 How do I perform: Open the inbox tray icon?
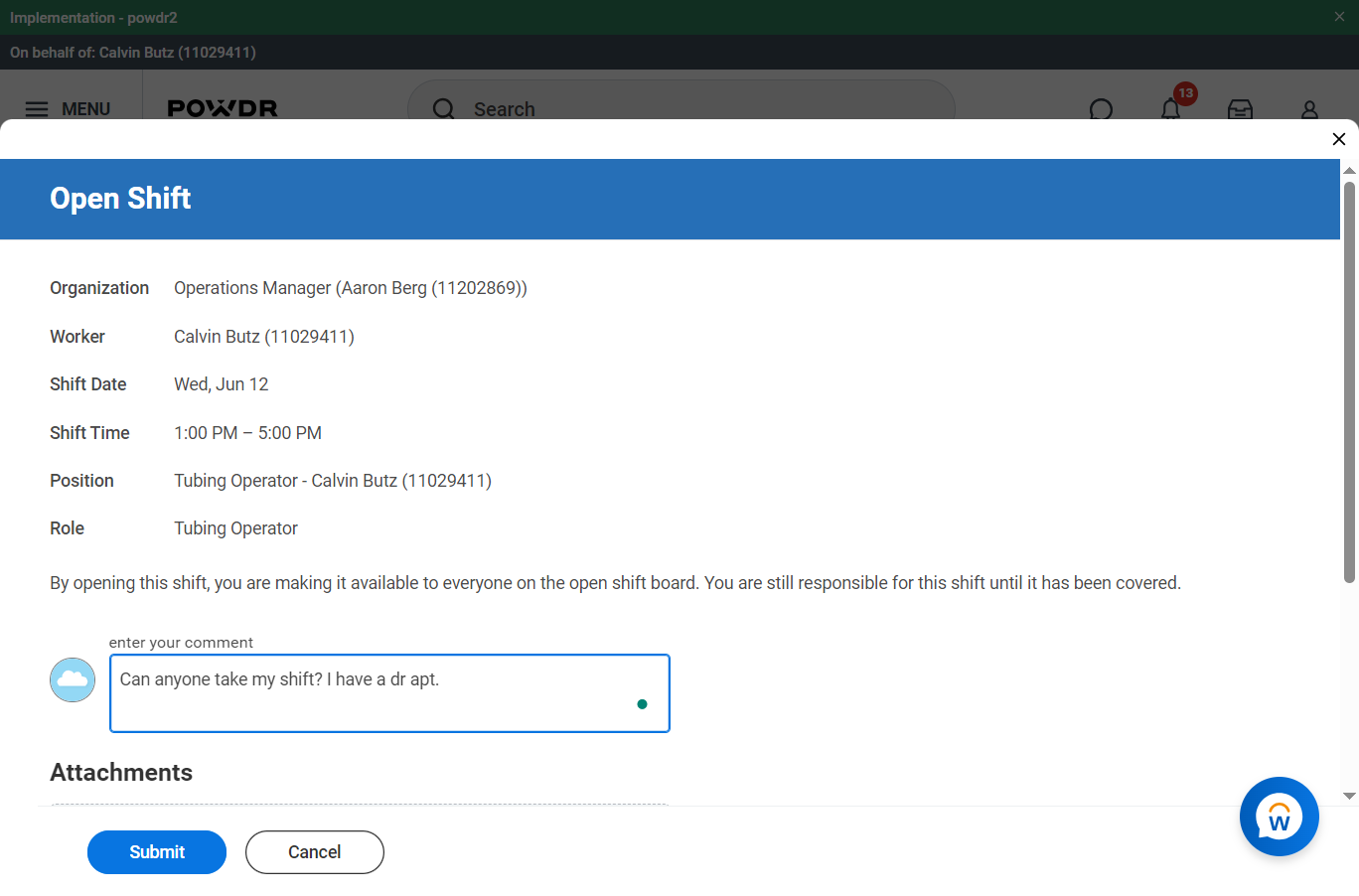tap(1240, 109)
